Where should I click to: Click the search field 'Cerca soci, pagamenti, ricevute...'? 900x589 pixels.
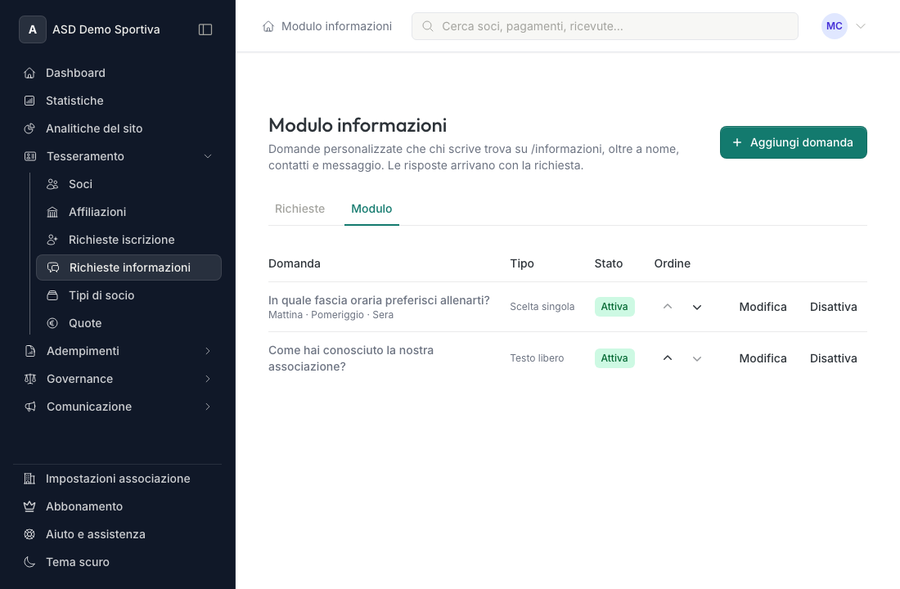[605, 26]
